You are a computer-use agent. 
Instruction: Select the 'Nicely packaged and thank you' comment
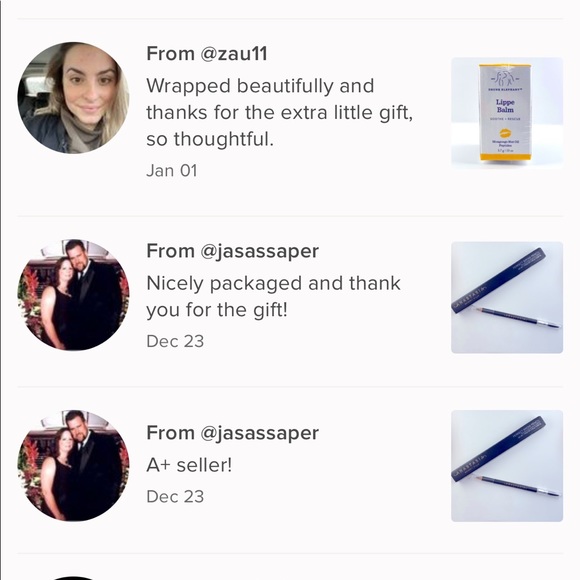click(273, 297)
